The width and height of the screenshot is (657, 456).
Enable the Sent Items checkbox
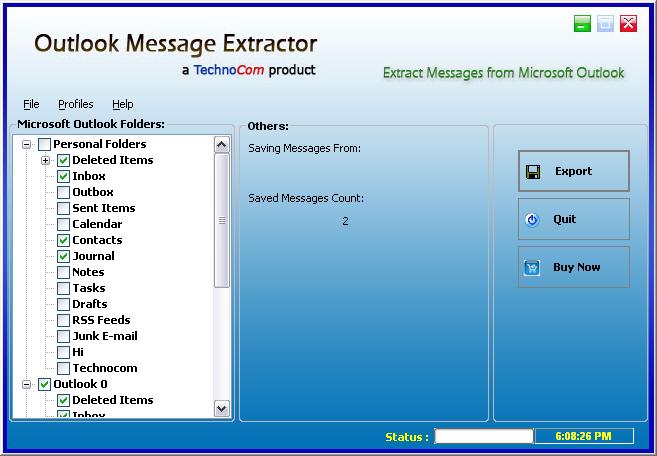[63, 208]
